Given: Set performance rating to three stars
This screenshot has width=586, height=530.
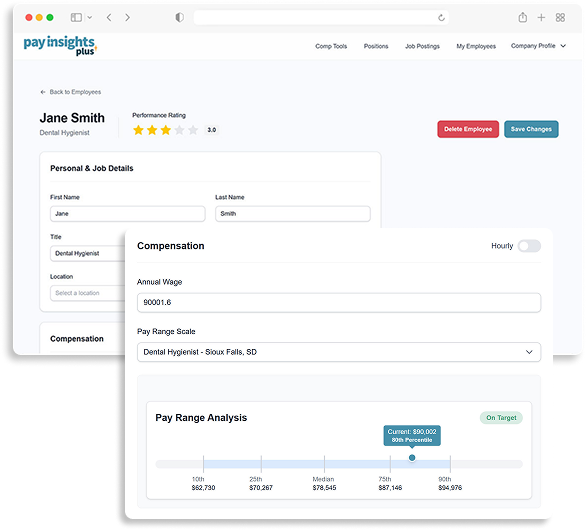Looking at the screenshot, I should pos(166,130).
